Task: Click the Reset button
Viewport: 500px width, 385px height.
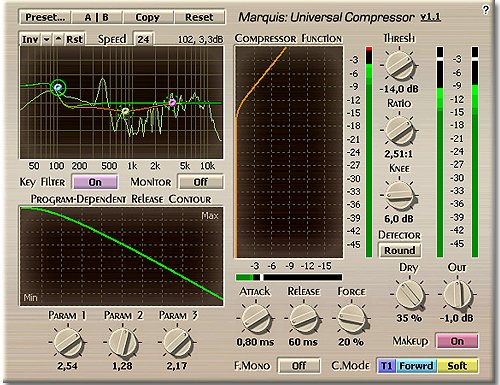Action: click(199, 17)
